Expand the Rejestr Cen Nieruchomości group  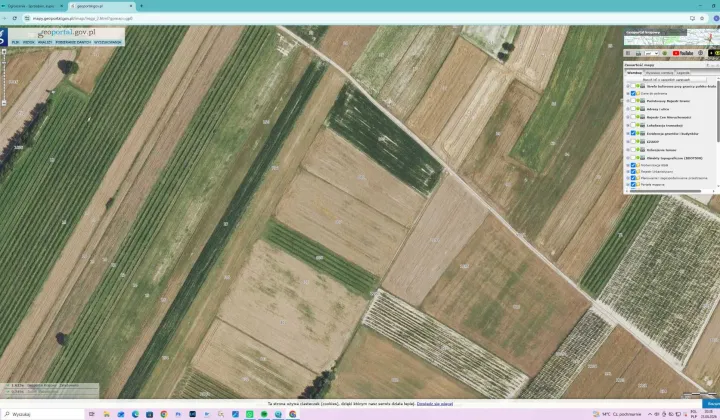pos(628,117)
